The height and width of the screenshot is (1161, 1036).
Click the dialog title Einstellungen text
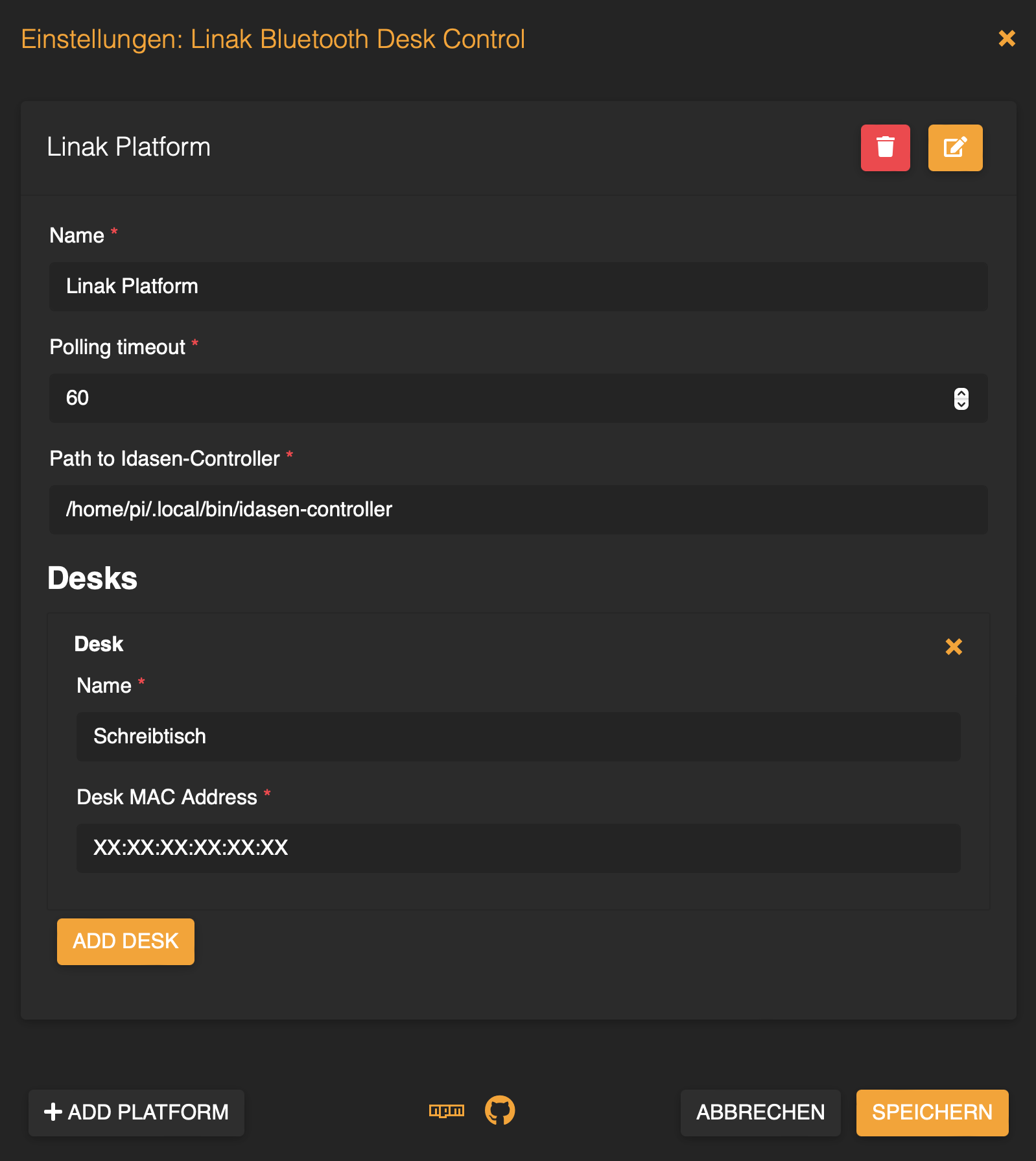click(x=273, y=40)
